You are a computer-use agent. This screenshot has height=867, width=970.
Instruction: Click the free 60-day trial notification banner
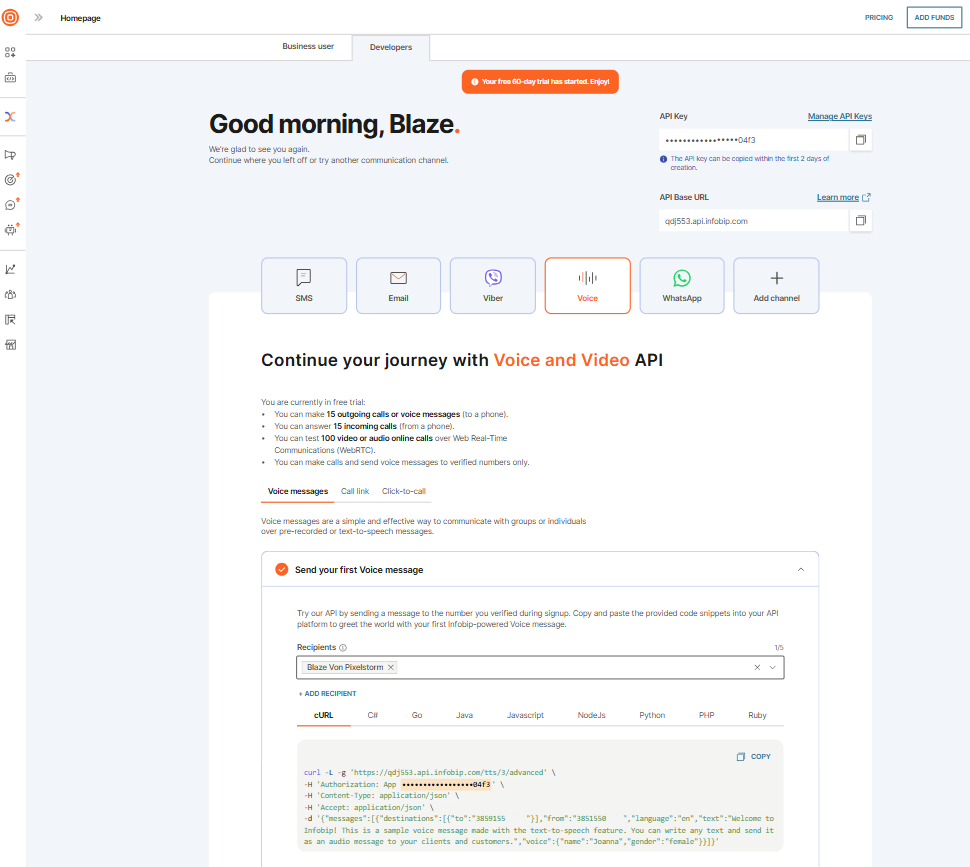pos(540,82)
